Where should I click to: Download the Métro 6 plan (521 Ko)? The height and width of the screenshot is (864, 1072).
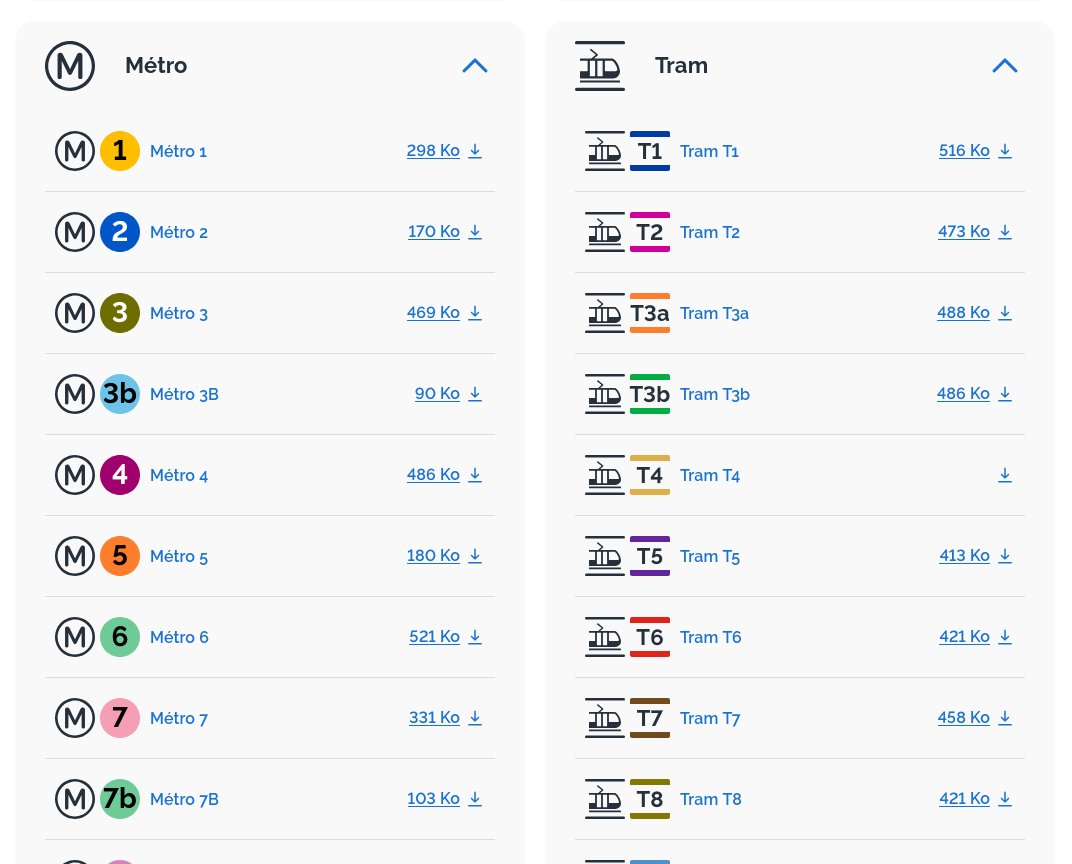pyautogui.click(x=445, y=637)
